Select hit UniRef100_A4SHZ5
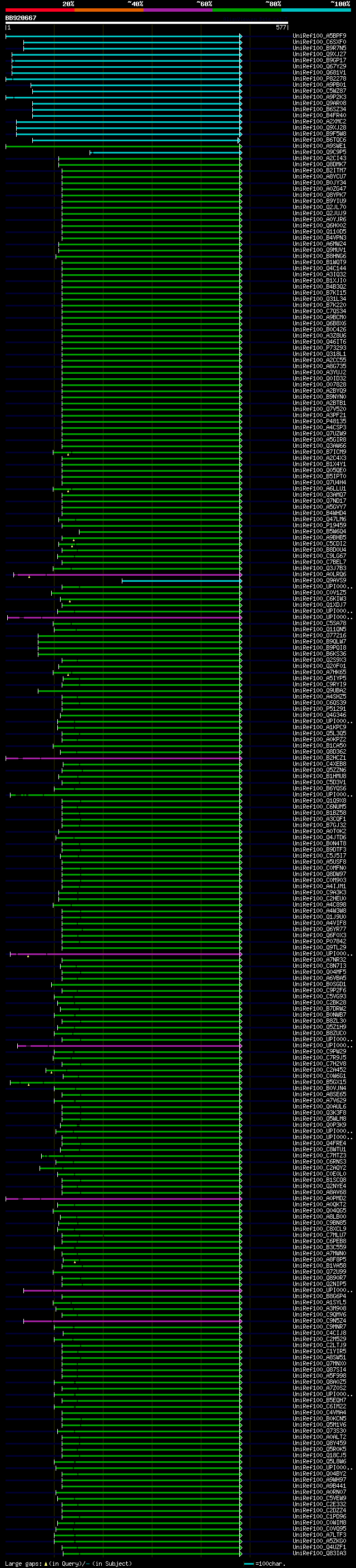Viewport: 356px width, 1568px height. click(x=319, y=696)
